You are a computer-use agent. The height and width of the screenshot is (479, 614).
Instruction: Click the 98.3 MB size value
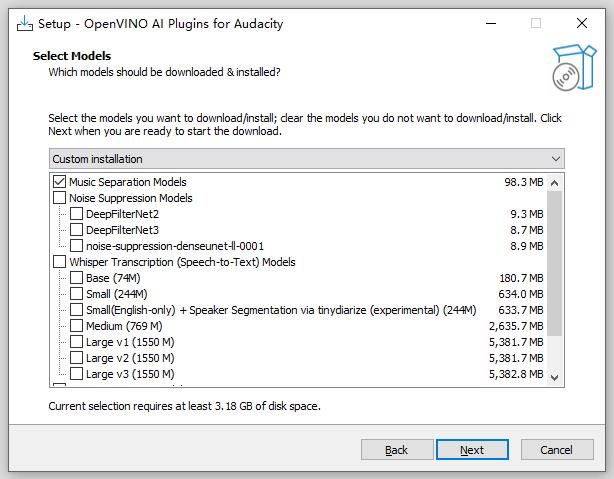(524, 182)
